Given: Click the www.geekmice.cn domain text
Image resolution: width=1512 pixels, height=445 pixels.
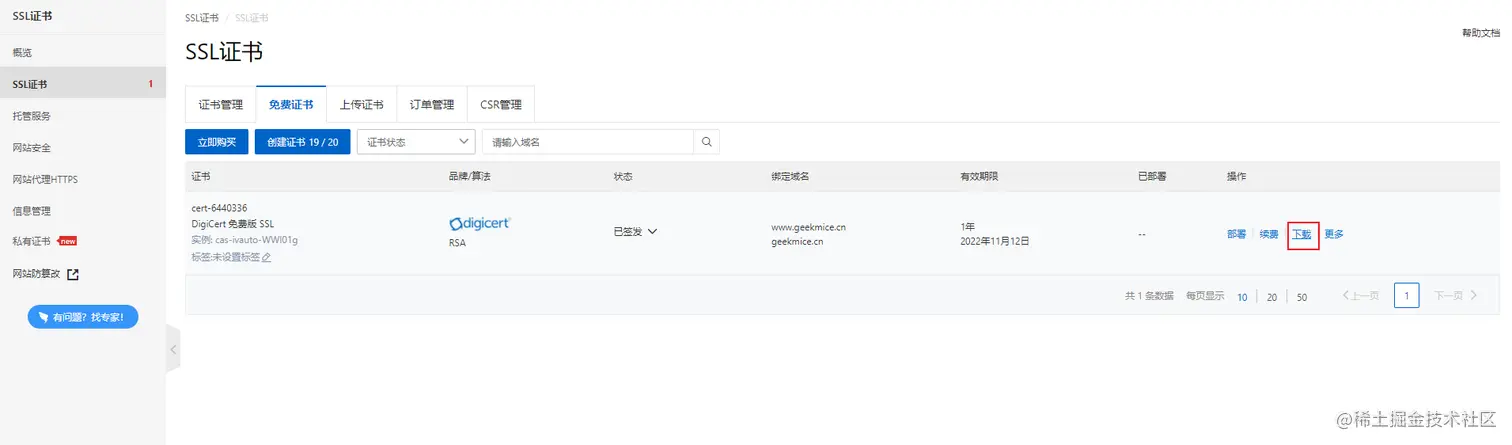Looking at the screenshot, I should click(x=808, y=227).
